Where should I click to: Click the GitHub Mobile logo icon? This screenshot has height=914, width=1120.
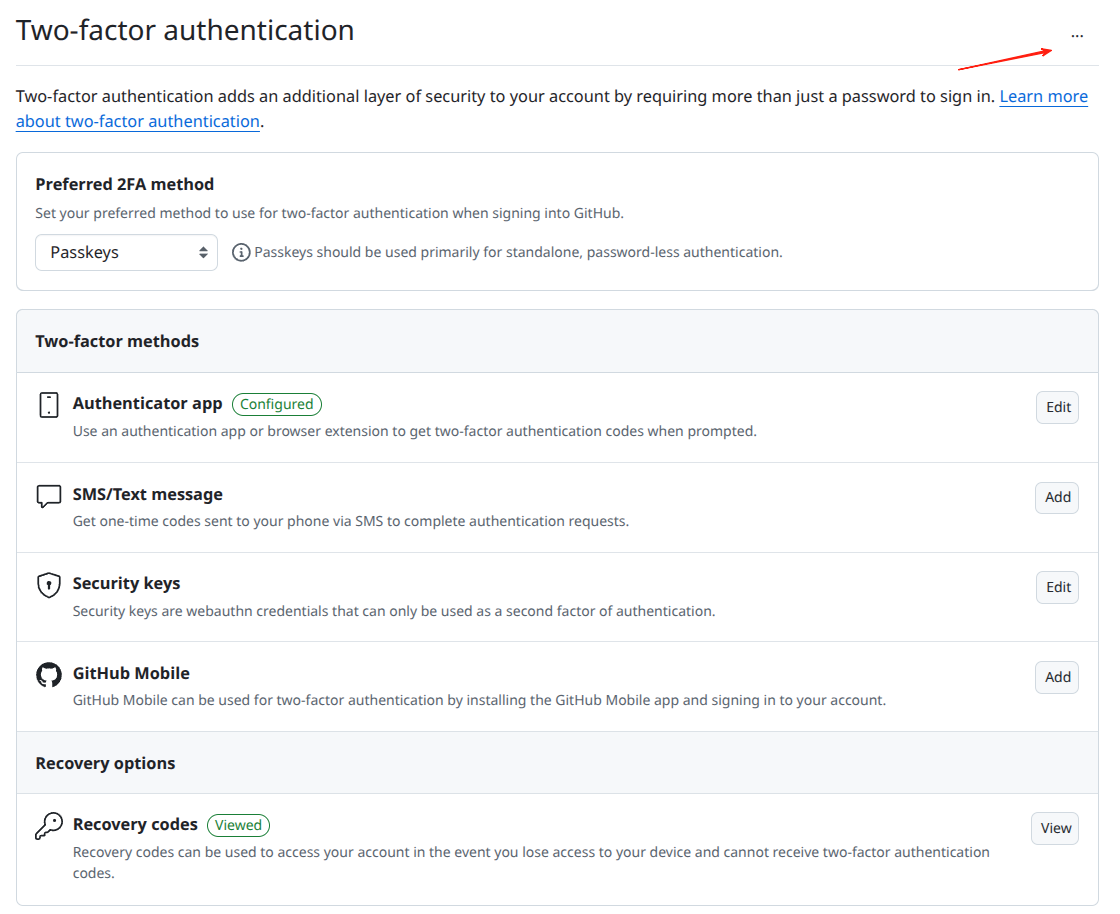[x=49, y=674]
